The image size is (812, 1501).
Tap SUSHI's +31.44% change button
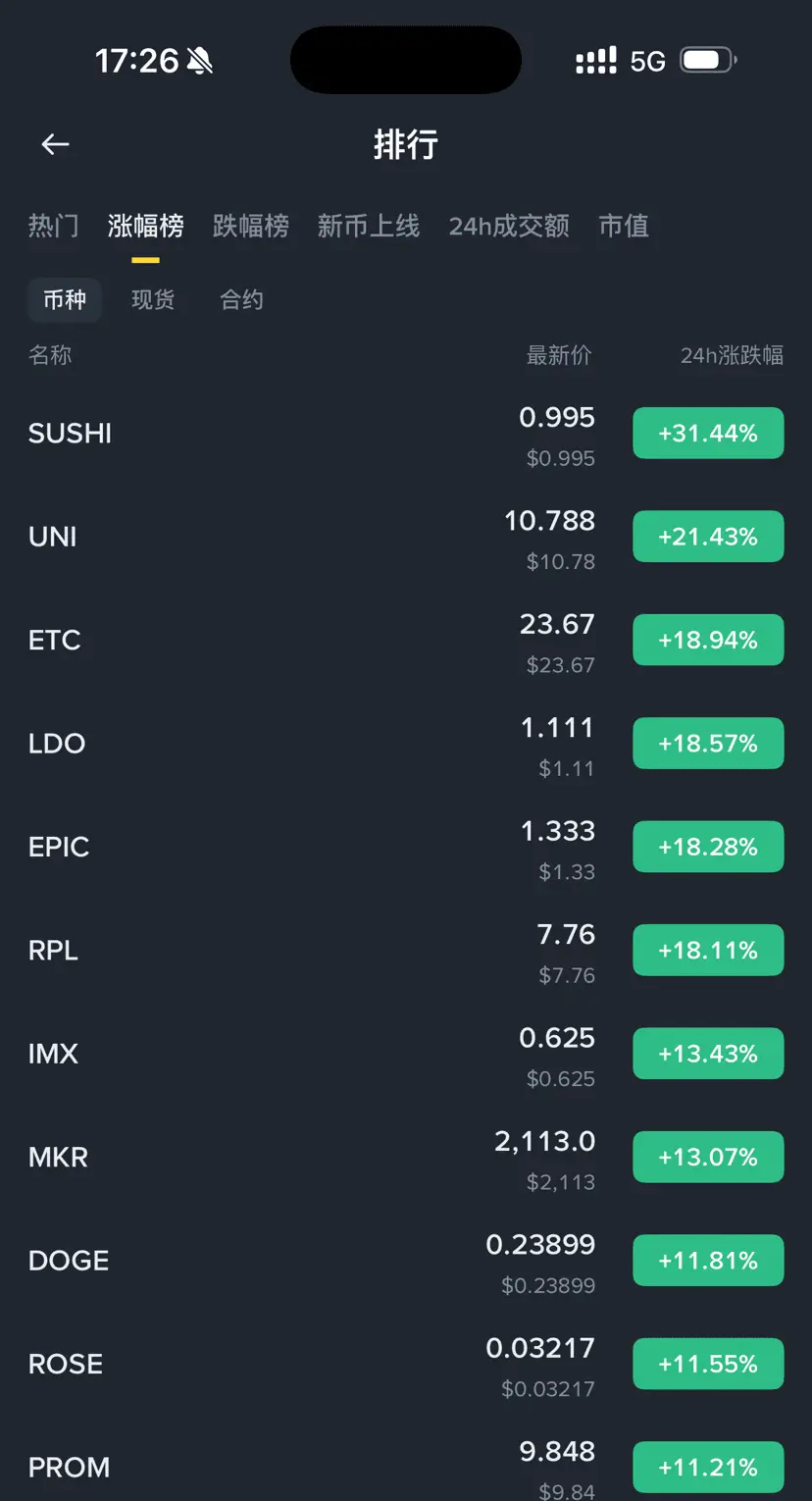tap(708, 433)
